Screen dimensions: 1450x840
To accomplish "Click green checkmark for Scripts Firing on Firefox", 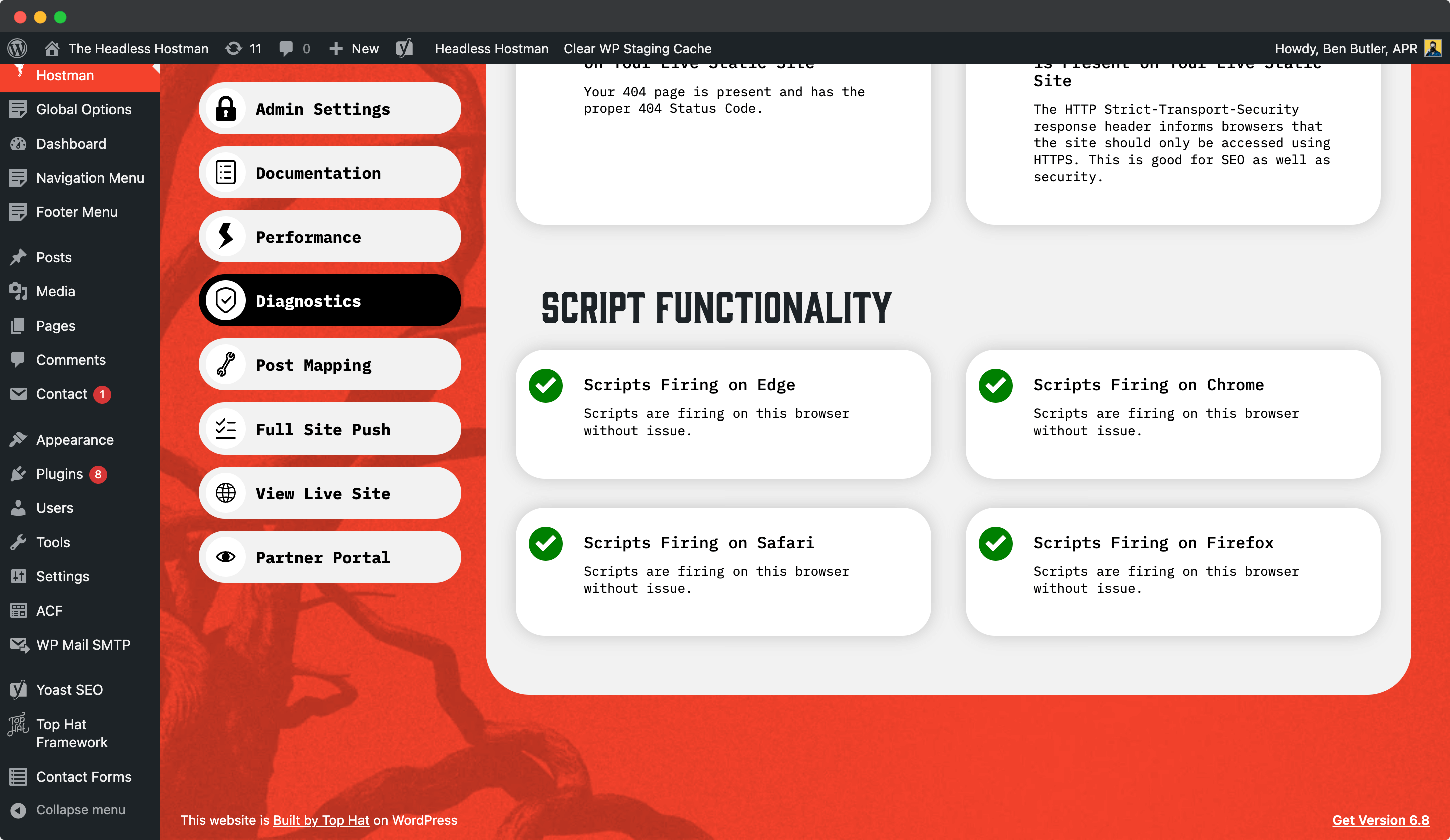I will click(x=995, y=543).
